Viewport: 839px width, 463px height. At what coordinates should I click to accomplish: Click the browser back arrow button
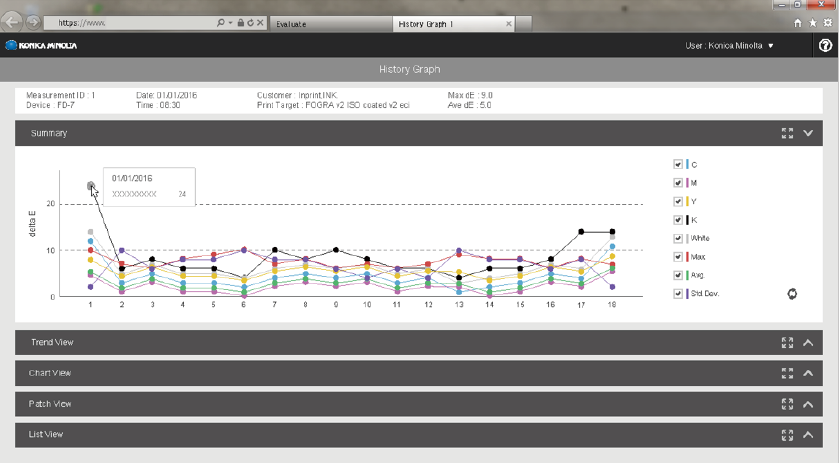pyautogui.click(x=13, y=21)
